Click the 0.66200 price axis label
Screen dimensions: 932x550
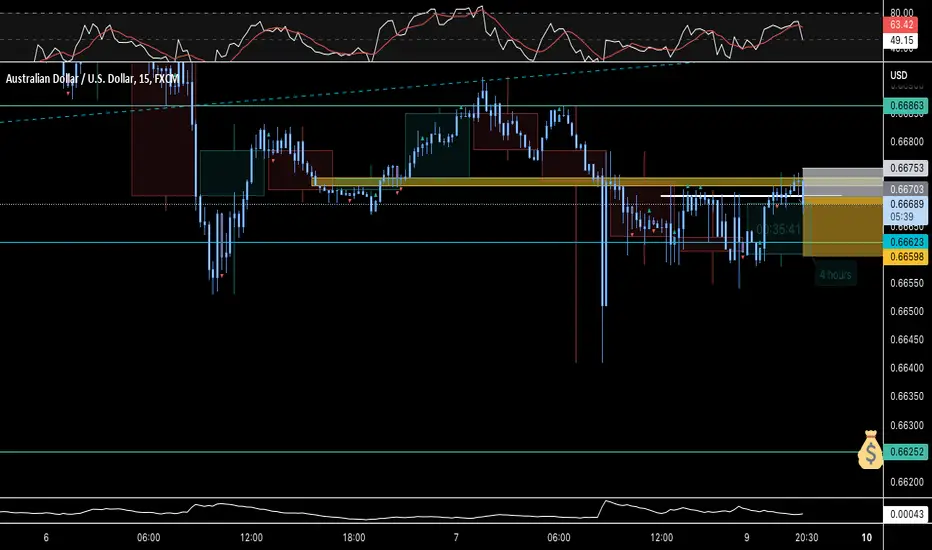click(x=907, y=482)
